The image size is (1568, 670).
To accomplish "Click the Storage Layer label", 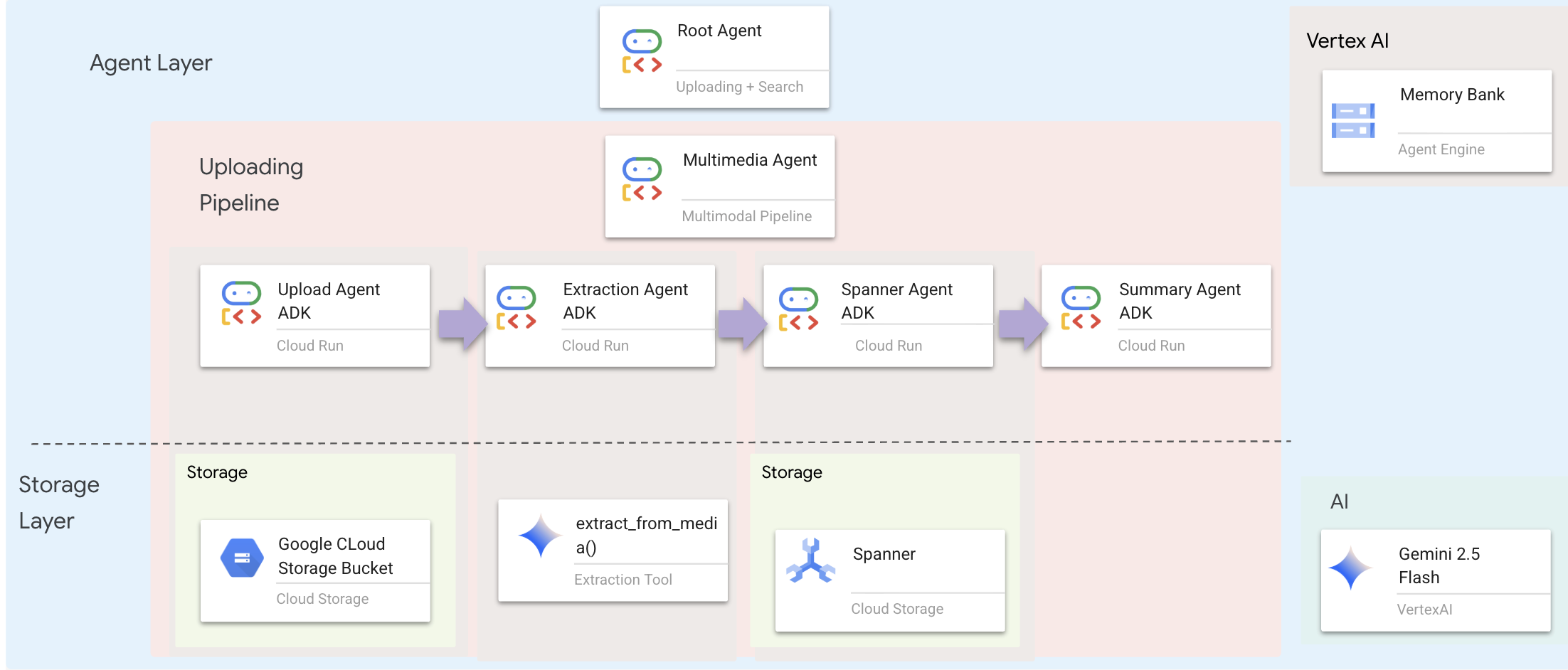I will pyautogui.click(x=58, y=502).
